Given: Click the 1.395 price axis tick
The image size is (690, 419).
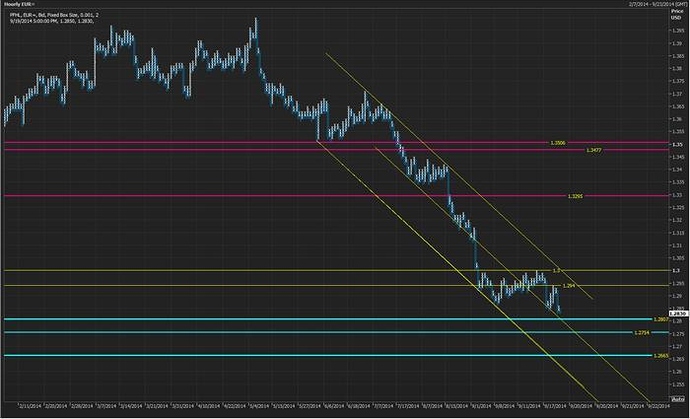Looking at the screenshot, I should coord(678,30).
